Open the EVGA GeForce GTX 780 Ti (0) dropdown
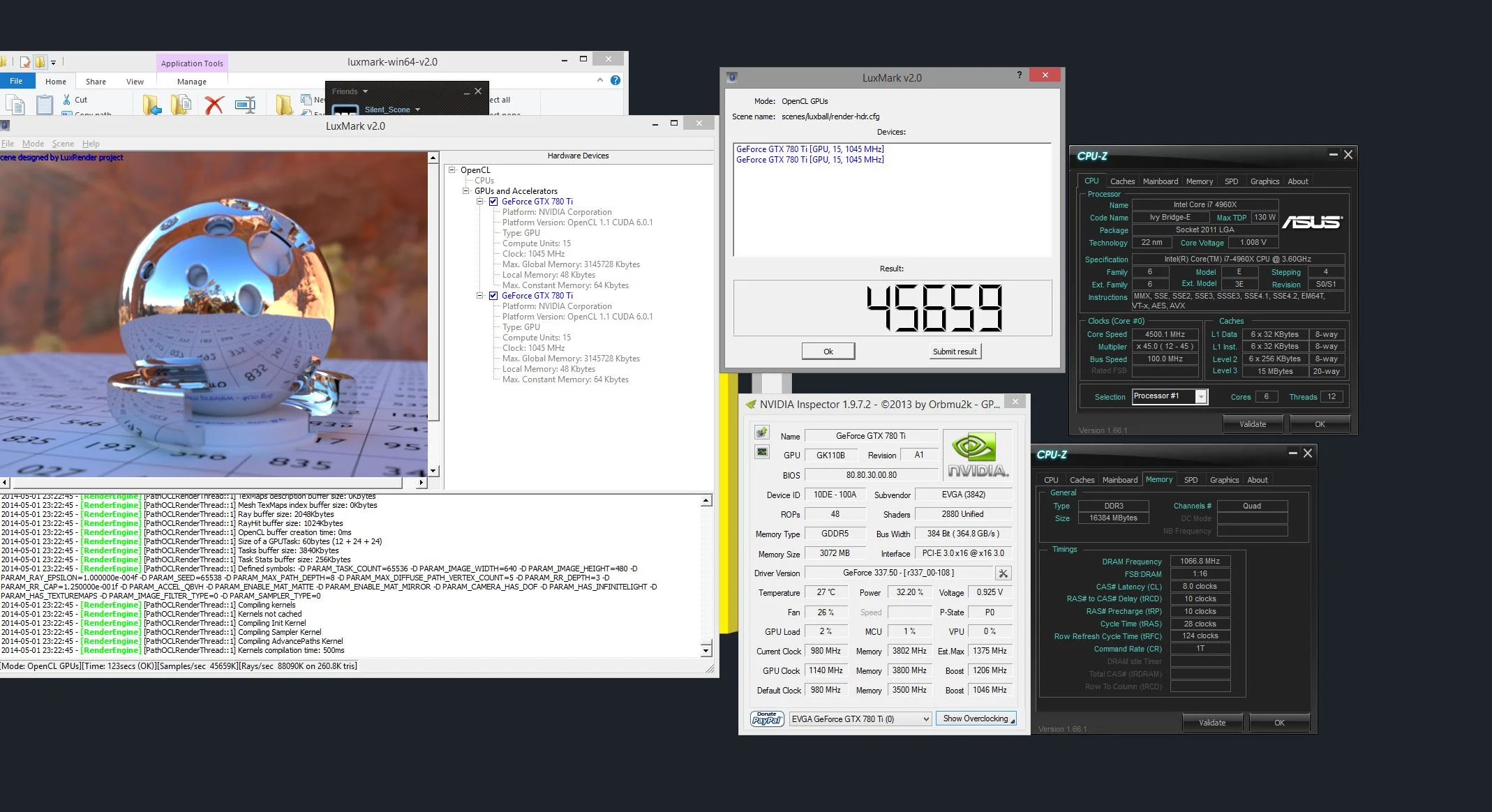 coord(860,719)
